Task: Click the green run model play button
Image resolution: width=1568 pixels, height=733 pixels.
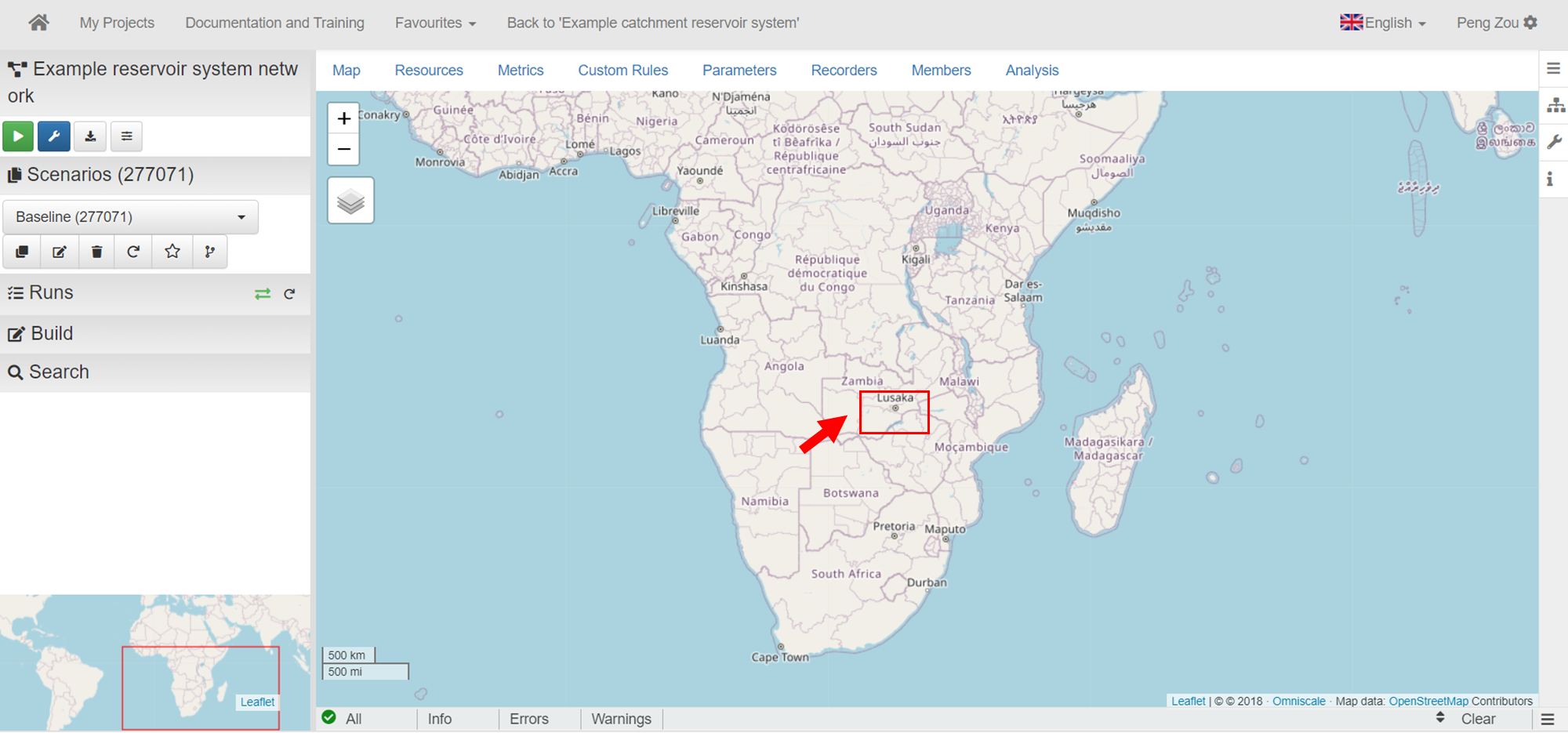Action: coord(18,136)
